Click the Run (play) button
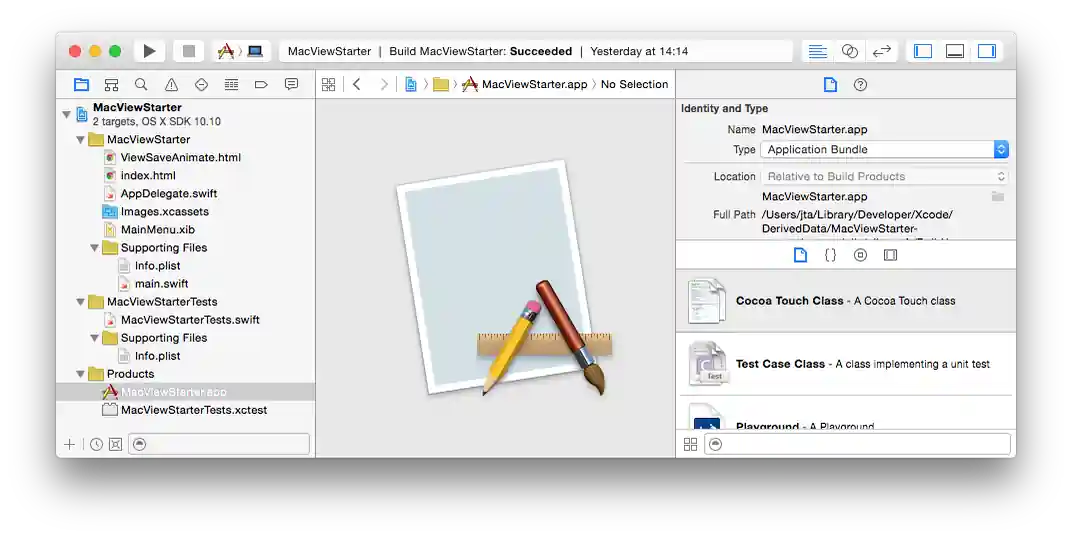This screenshot has height=538, width=1072. pos(149,51)
